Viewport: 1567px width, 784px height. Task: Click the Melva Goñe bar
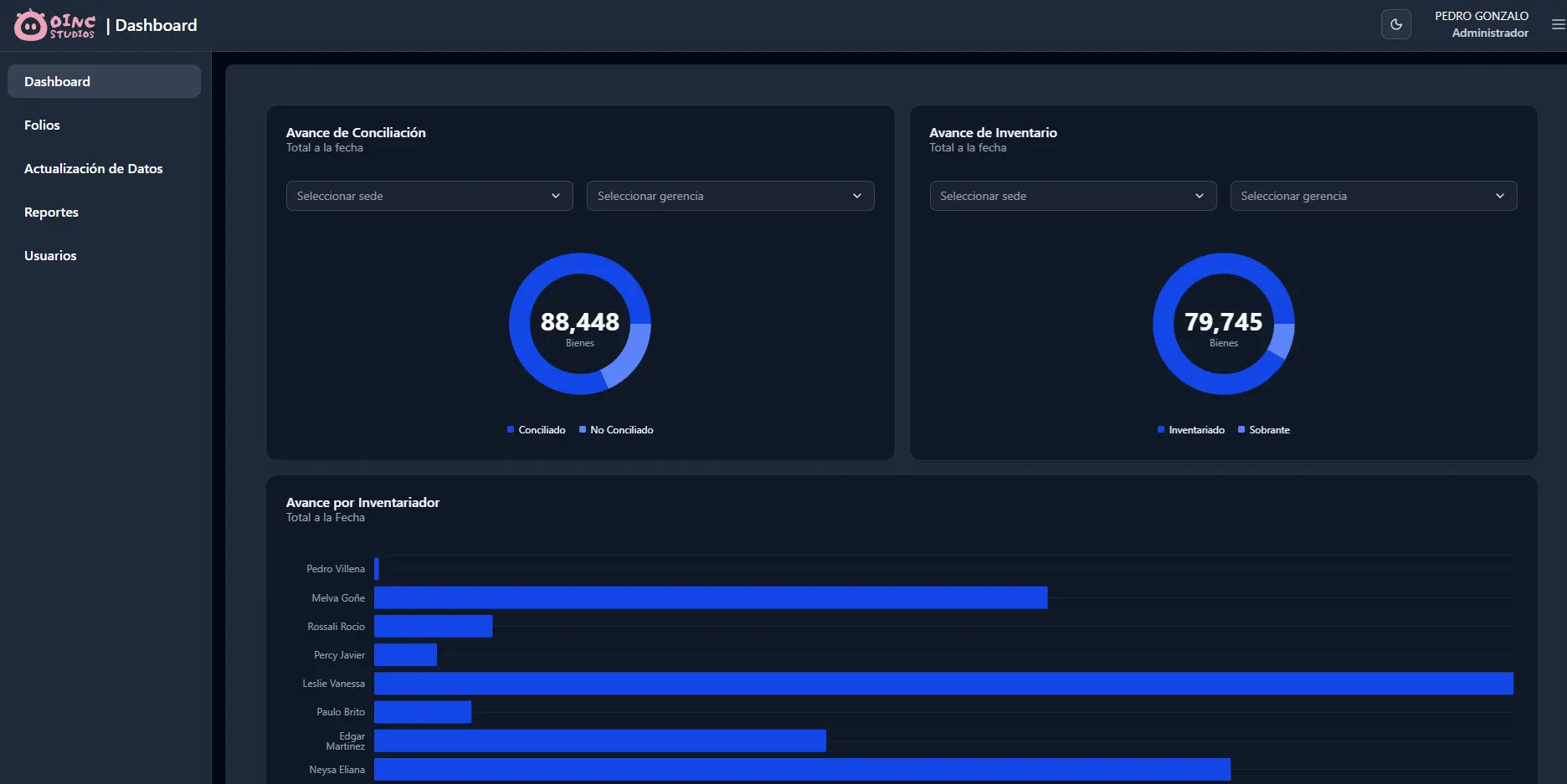(x=710, y=597)
